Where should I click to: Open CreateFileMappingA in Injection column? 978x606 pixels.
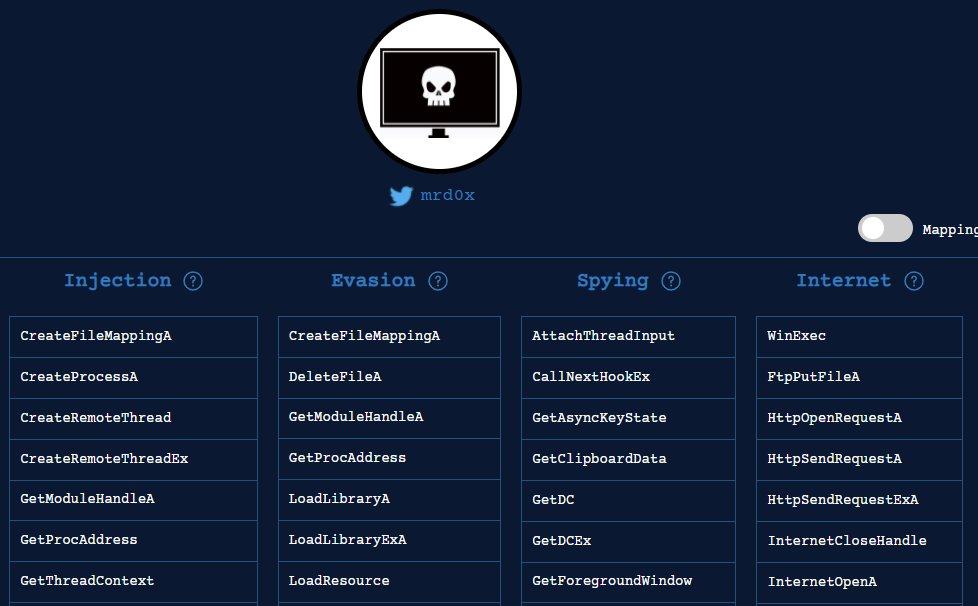pyautogui.click(x=133, y=337)
